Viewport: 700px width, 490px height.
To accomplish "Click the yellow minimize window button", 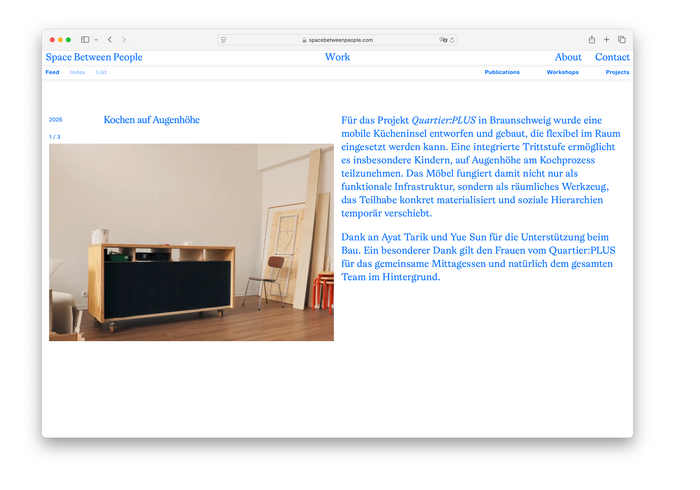I will click(x=60, y=40).
